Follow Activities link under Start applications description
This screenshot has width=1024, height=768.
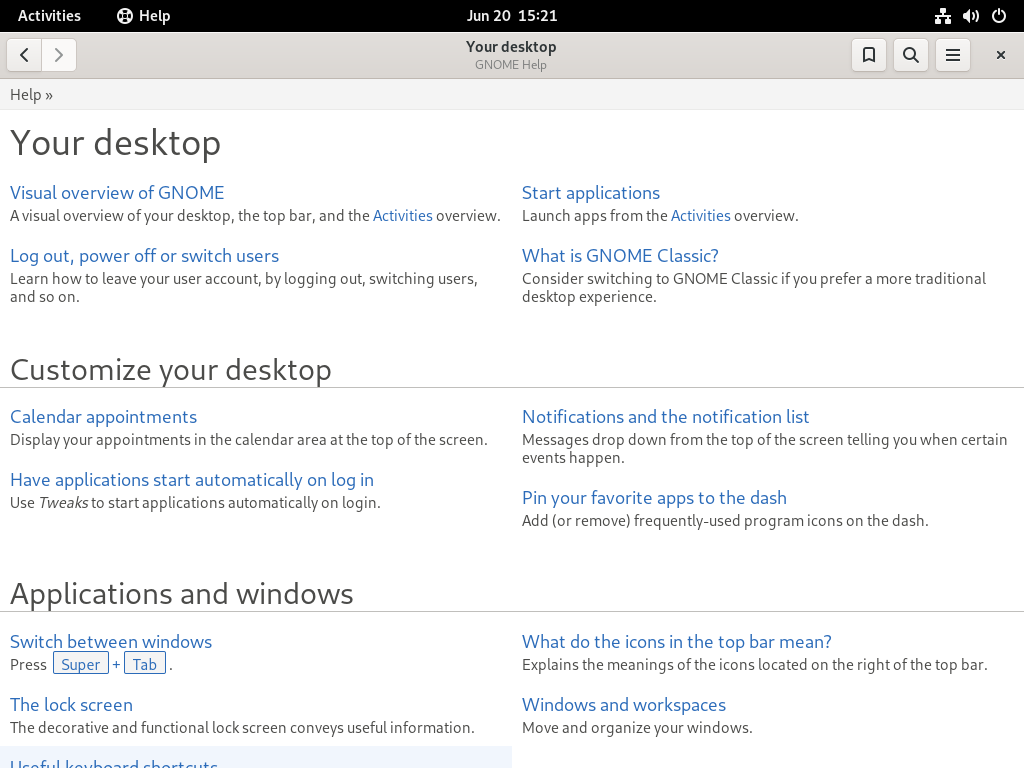700,216
